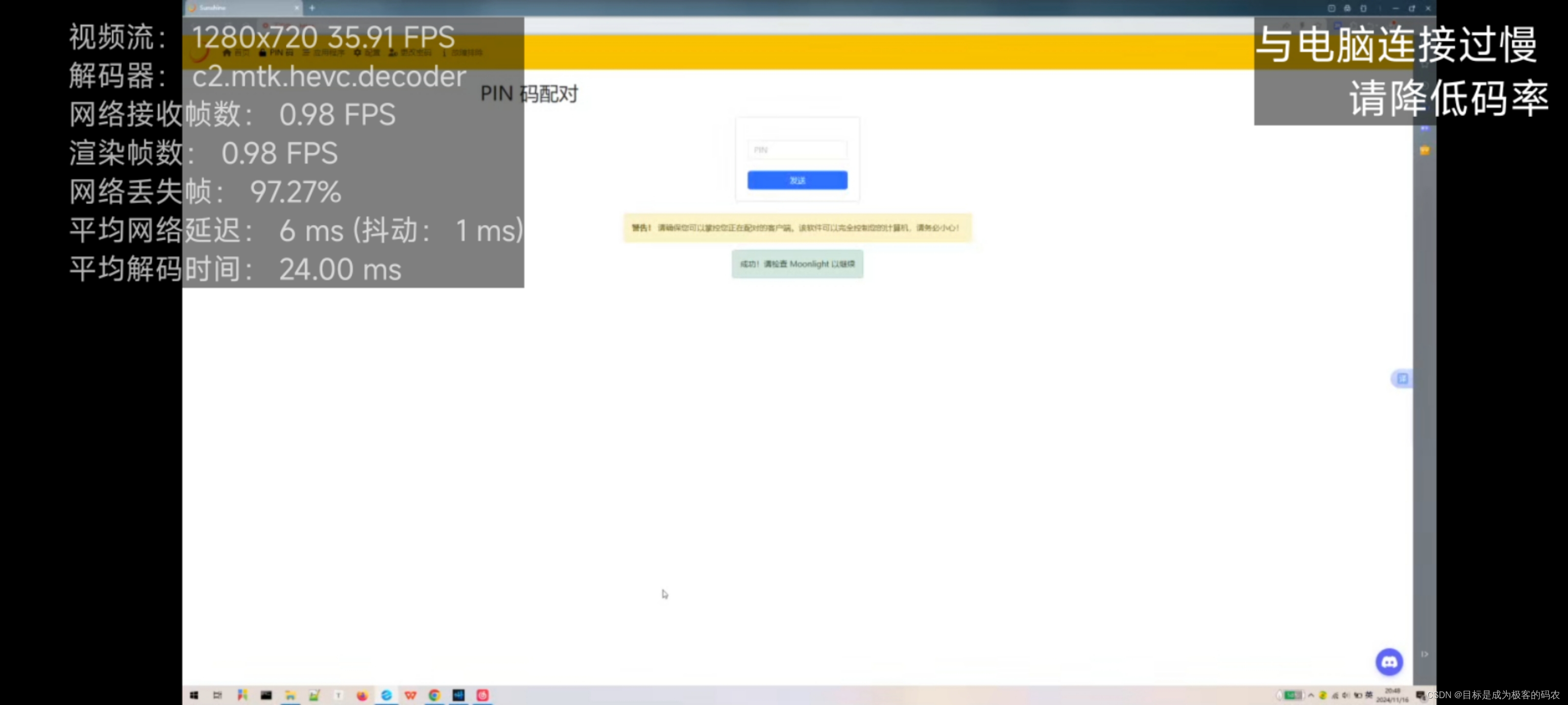Viewport: 1568px width, 705px height.
Task: Click the blue side panel floating icon
Action: [1402, 378]
